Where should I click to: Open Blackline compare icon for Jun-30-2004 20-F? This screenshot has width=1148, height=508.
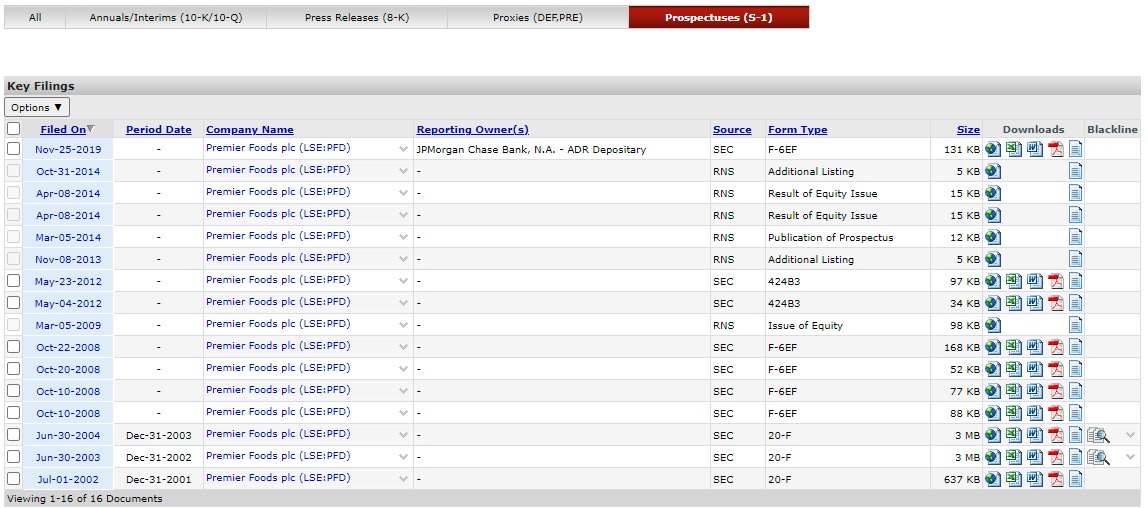click(x=1098, y=435)
